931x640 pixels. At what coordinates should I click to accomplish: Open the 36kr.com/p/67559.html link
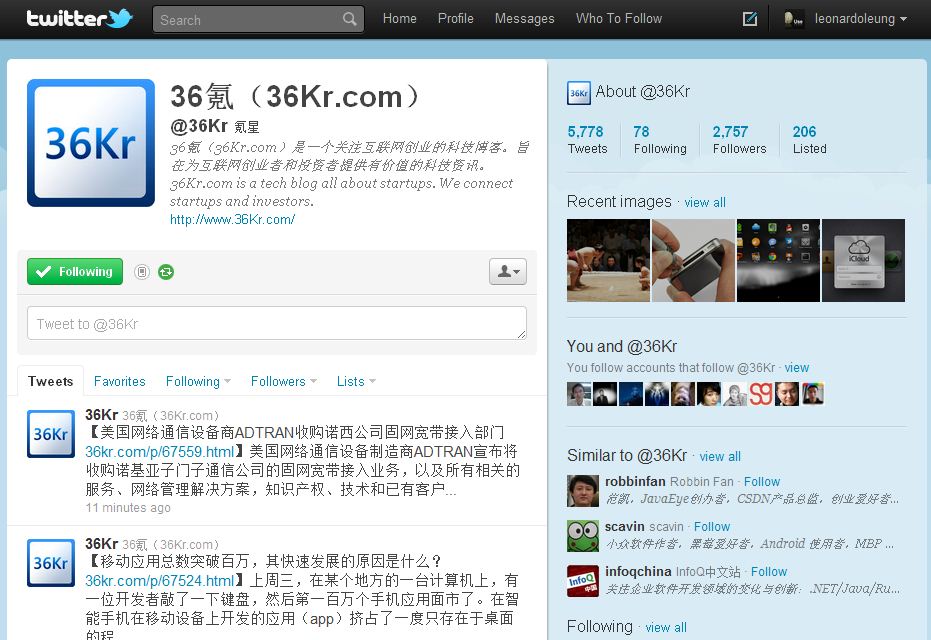coord(159,452)
